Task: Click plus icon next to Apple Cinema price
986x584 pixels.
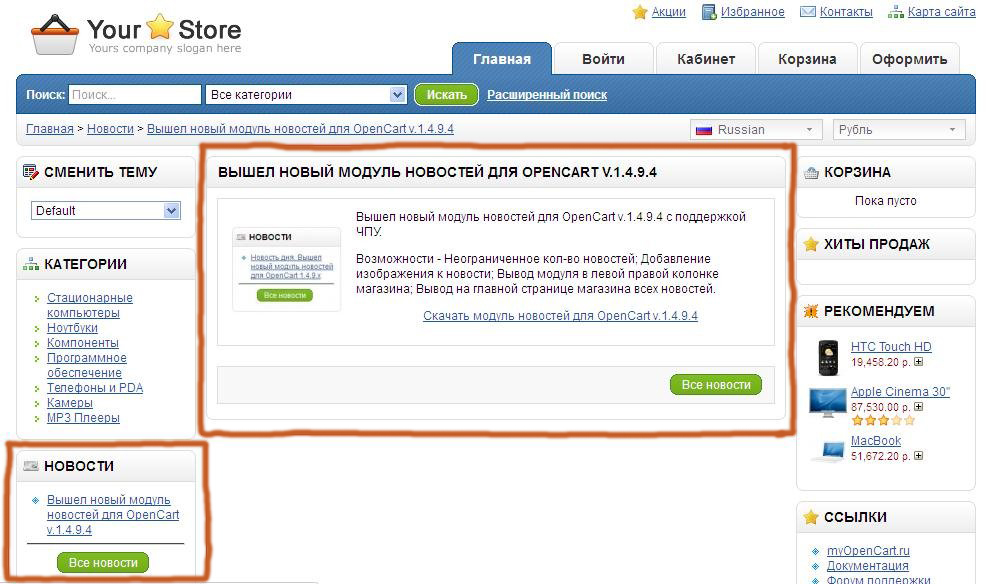Action: pos(919,408)
